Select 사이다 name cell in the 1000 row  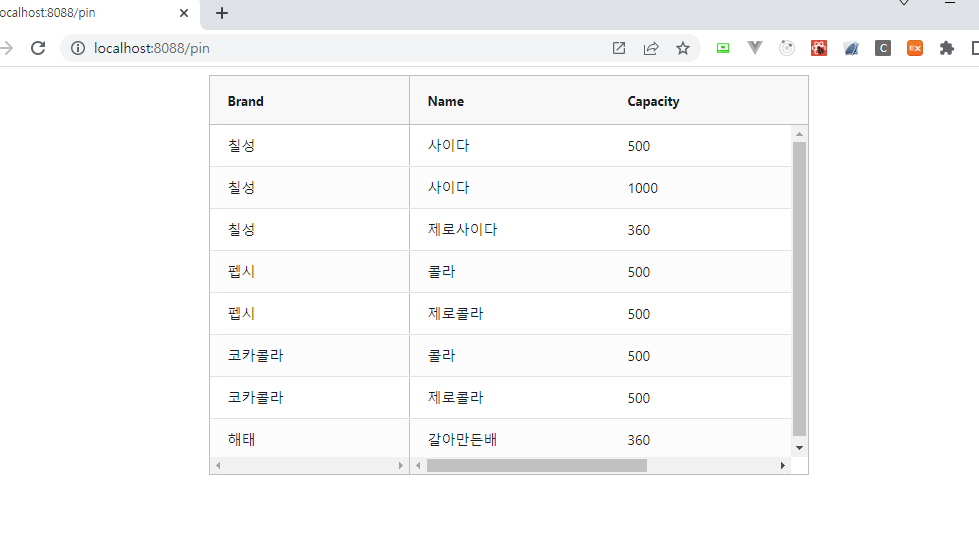click(509, 187)
